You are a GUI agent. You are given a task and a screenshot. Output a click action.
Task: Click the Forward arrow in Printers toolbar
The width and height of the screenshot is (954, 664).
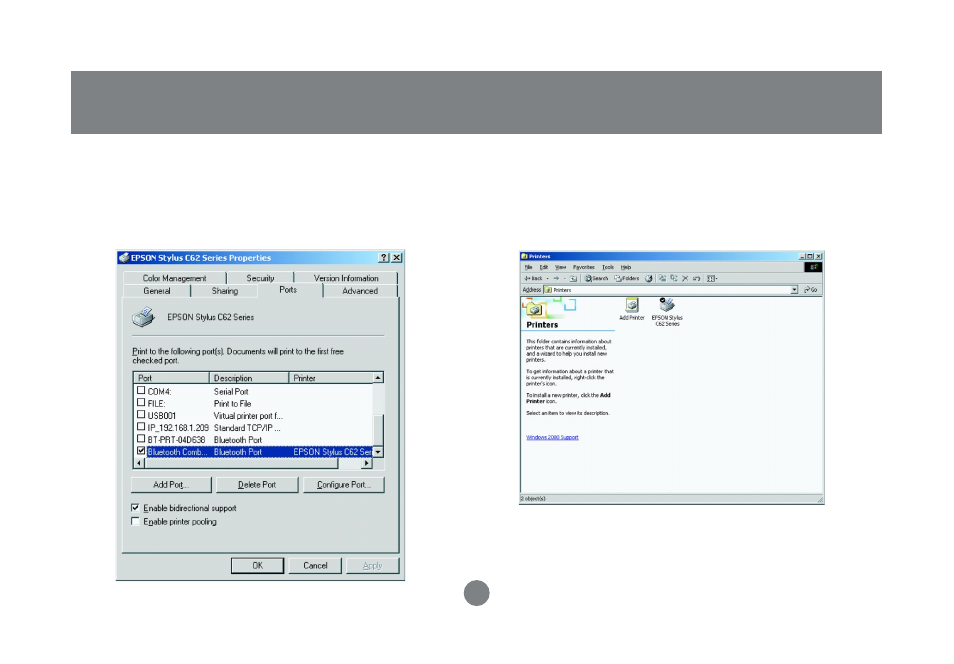556,278
